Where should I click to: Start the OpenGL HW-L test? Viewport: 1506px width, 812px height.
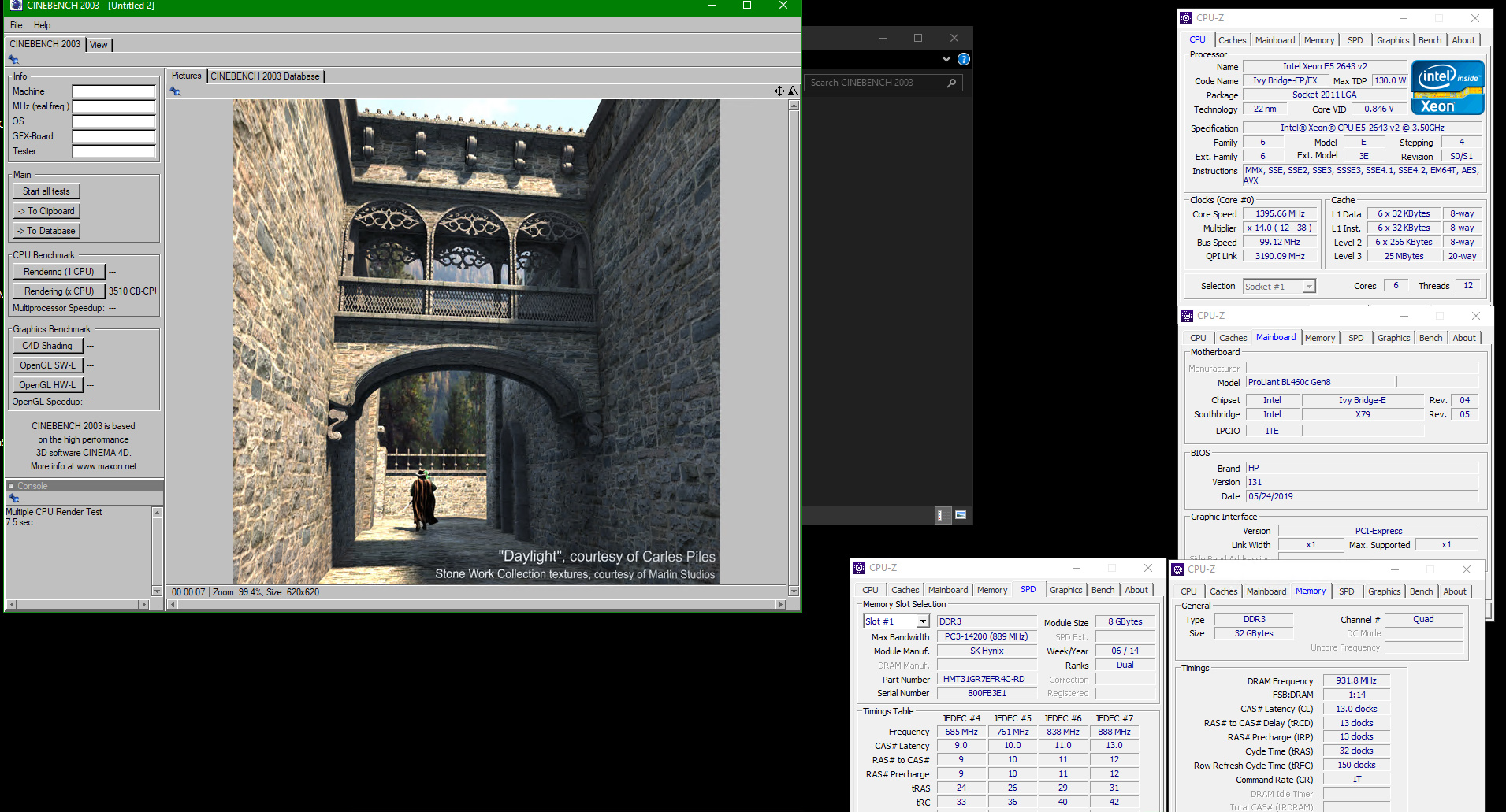pyautogui.click(x=47, y=385)
